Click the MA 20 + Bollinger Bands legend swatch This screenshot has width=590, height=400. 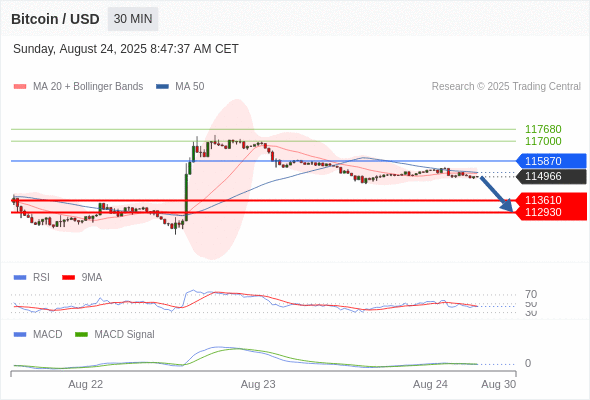[20, 87]
